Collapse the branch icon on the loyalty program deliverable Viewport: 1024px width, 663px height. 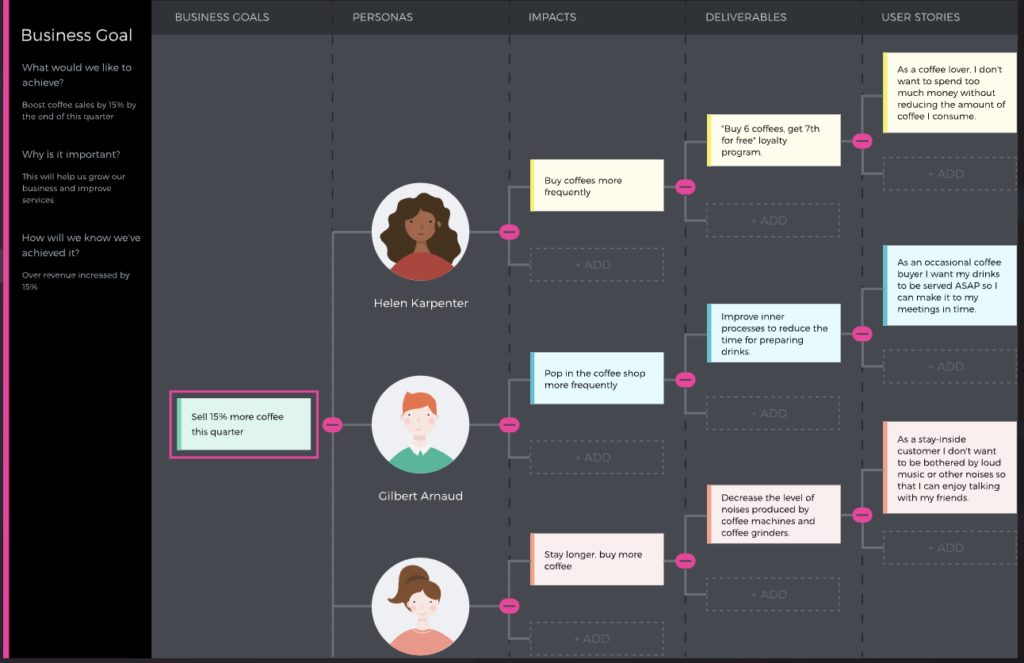point(861,141)
